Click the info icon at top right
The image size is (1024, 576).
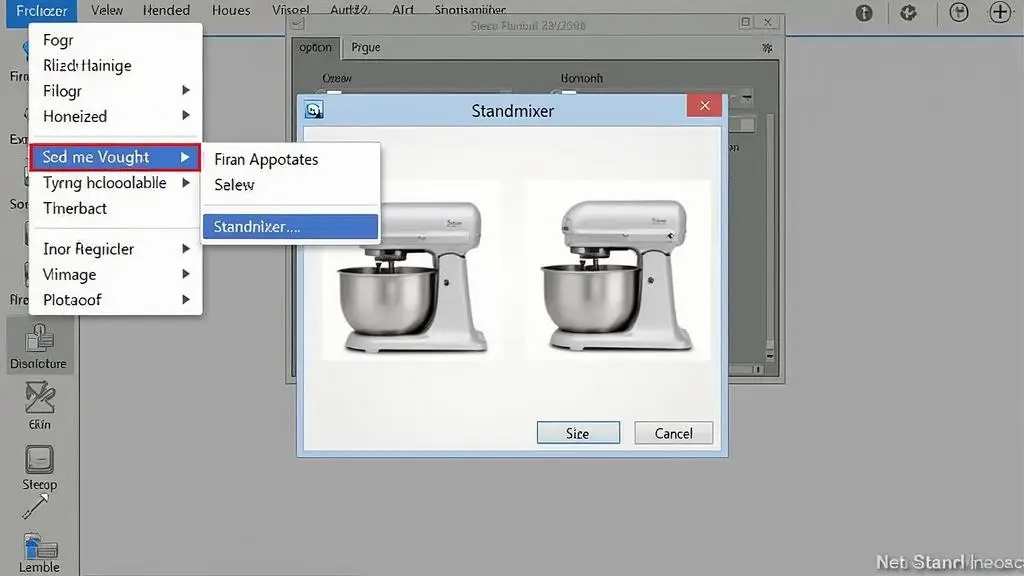pos(864,12)
